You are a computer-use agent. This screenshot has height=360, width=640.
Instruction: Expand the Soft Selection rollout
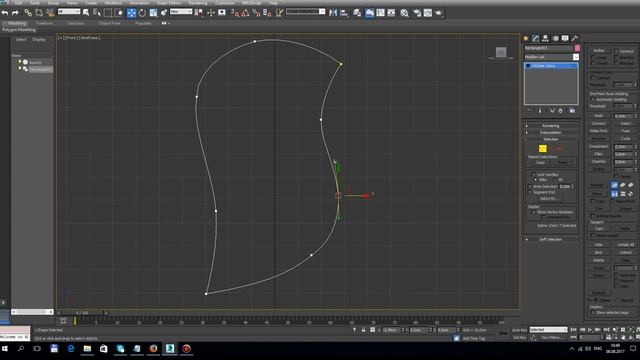(x=551, y=239)
